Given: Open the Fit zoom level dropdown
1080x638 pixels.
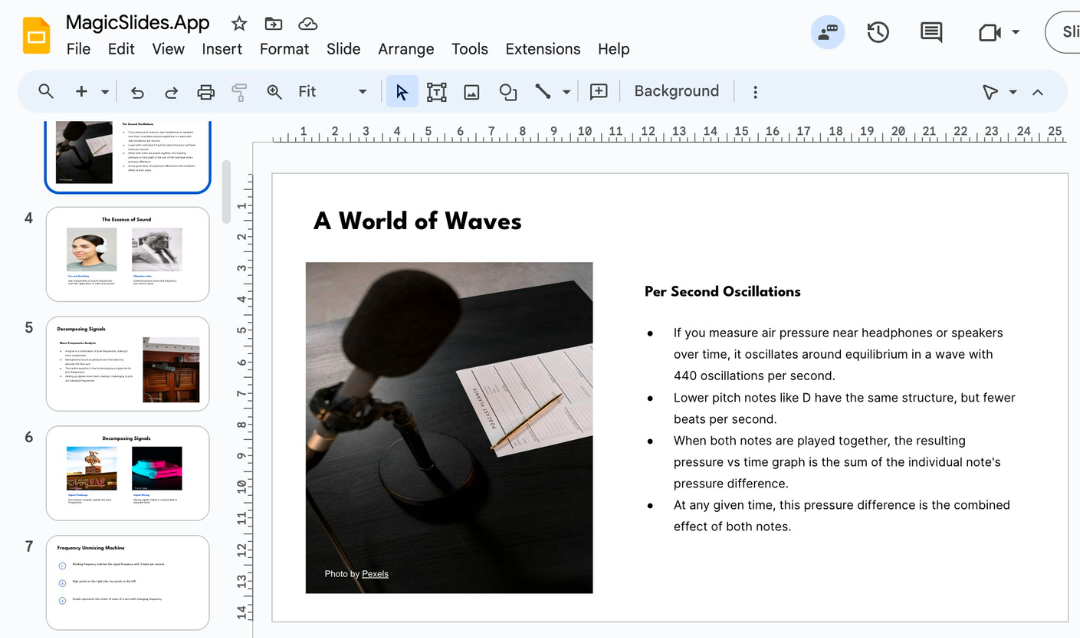Looking at the screenshot, I should [362, 92].
